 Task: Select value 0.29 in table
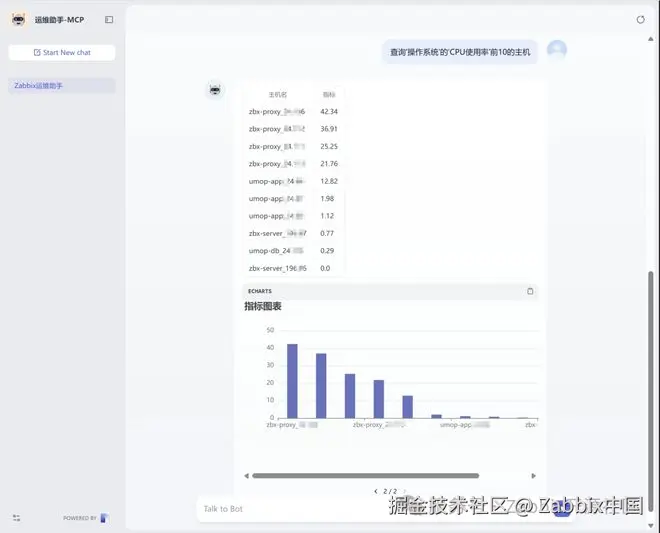pyautogui.click(x=327, y=251)
